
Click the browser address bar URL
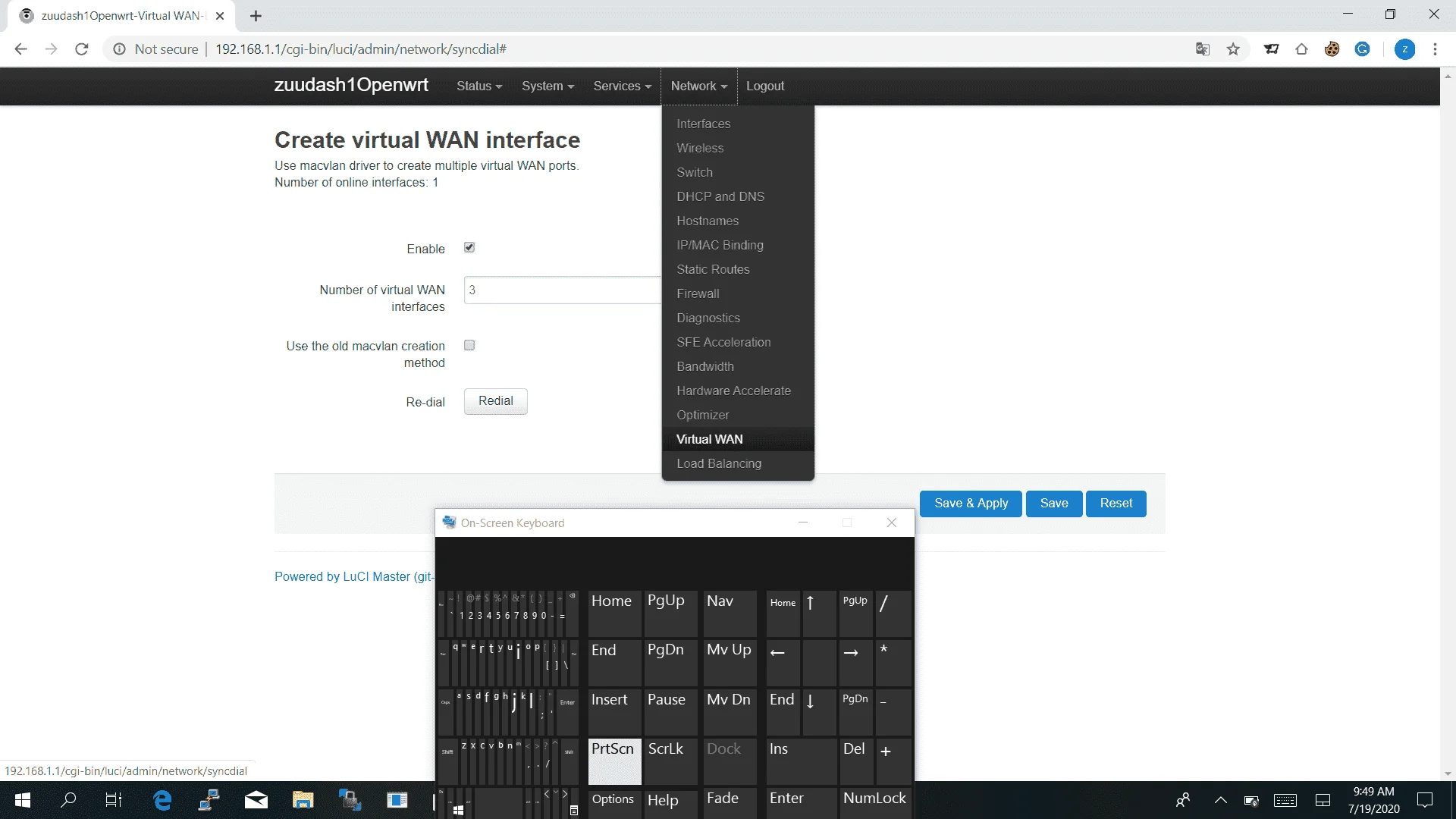(361, 49)
